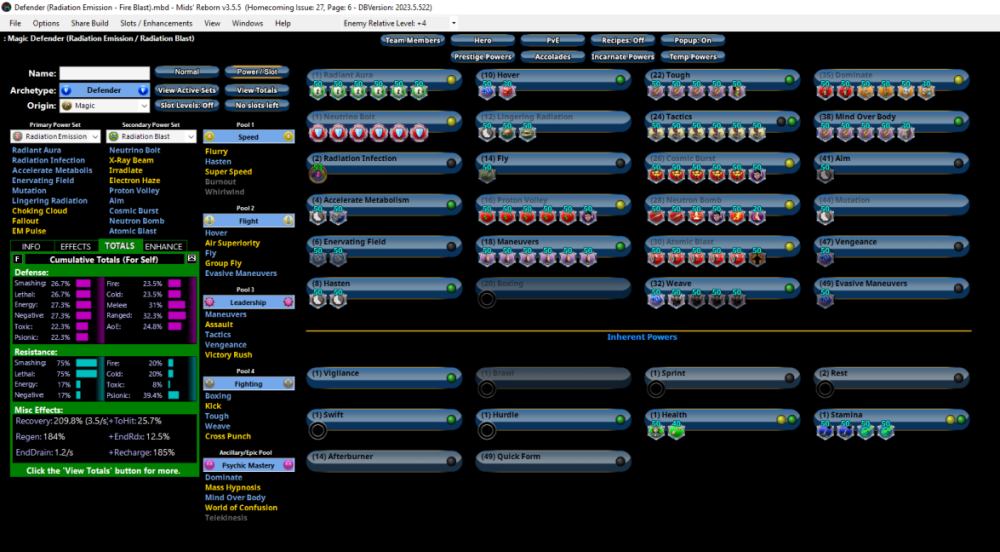Click the Name input field
The image size is (1000, 552).
tap(104, 73)
